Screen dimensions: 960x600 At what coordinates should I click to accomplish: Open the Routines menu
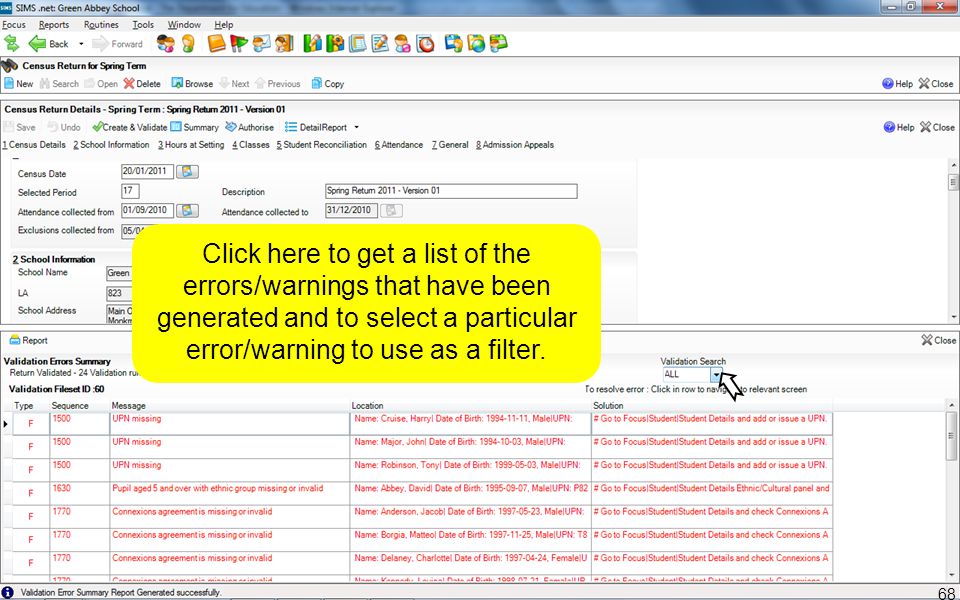tap(101, 24)
